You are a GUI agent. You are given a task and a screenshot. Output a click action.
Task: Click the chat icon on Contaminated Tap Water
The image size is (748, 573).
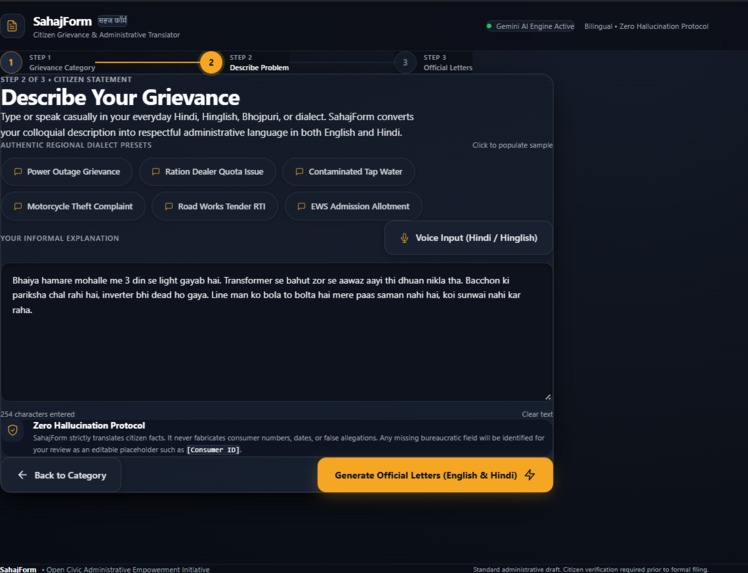click(x=299, y=172)
